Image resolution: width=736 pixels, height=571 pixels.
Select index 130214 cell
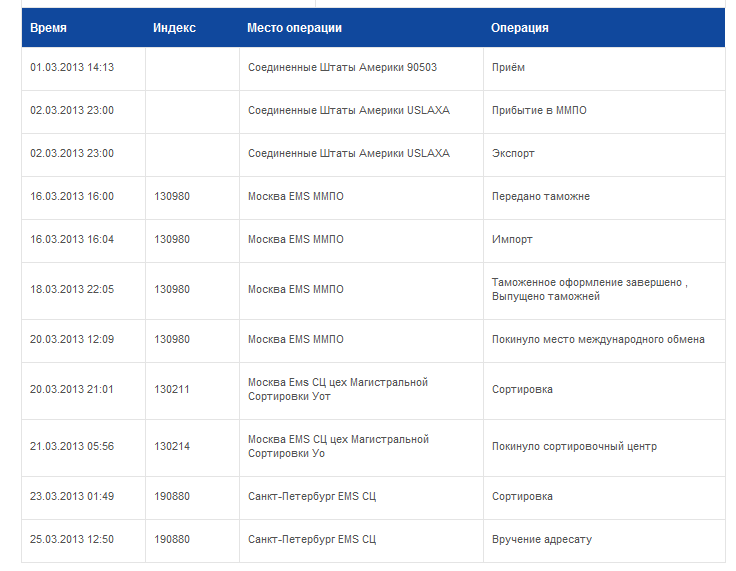coord(172,446)
